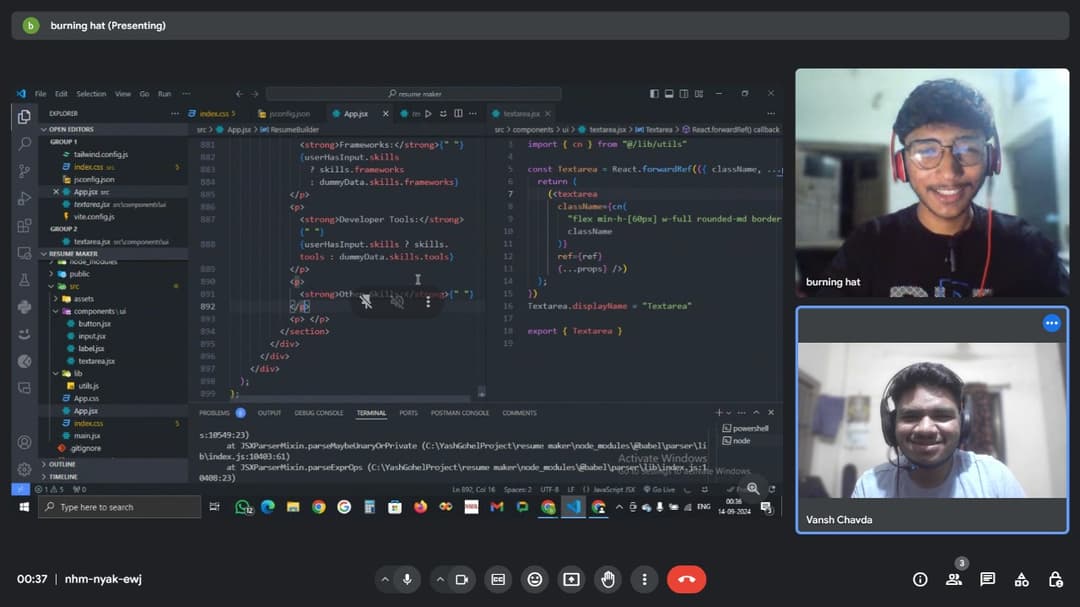The height and width of the screenshot is (607, 1080).
Task: Open the Activities panel
Action: coord(1021,579)
